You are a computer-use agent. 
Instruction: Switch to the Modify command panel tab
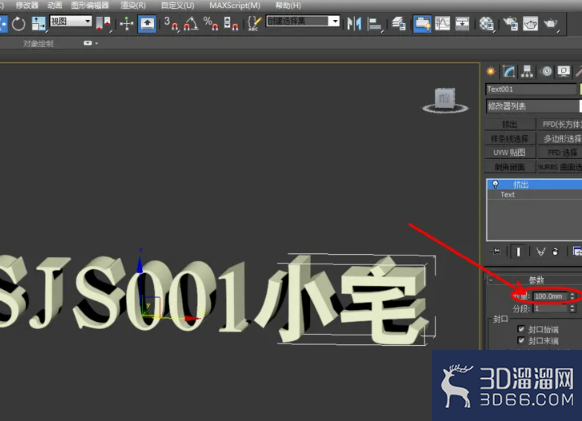tap(509, 71)
